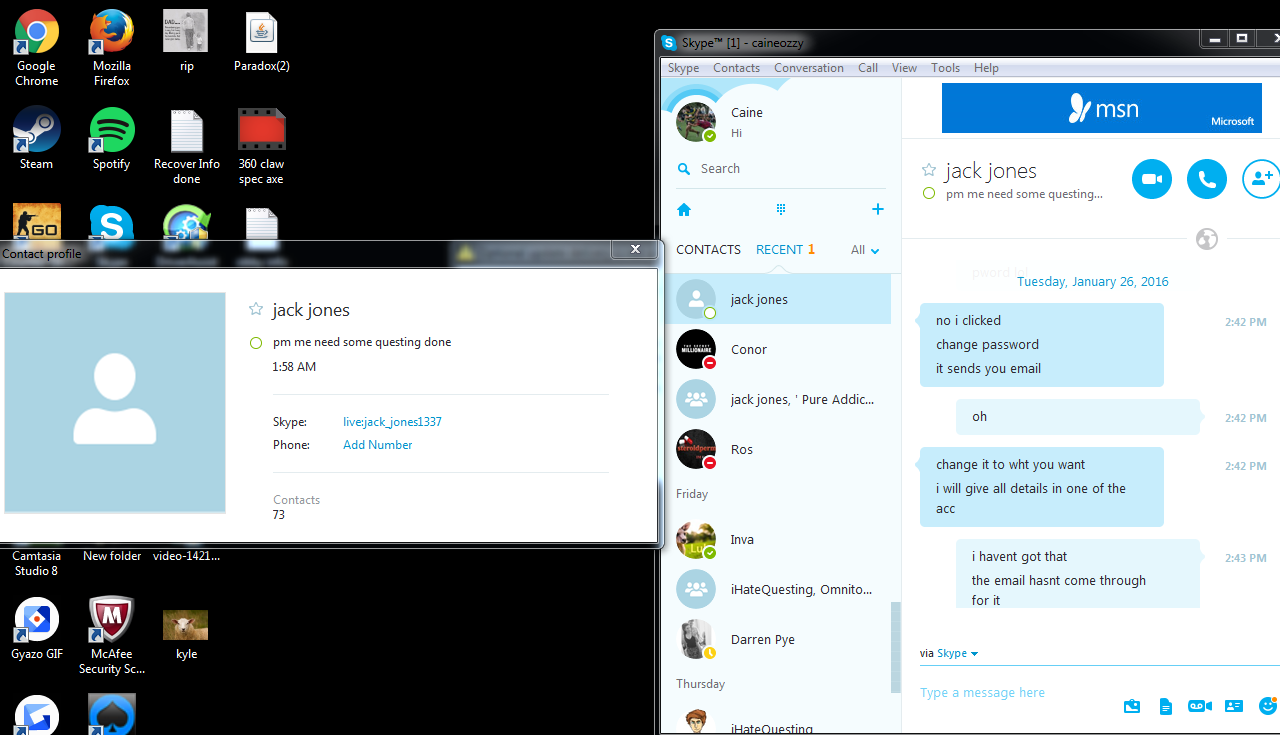Open Spotify desktop shortcut
The height and width of the screenshot is (735, 1280).
(112, 138)
